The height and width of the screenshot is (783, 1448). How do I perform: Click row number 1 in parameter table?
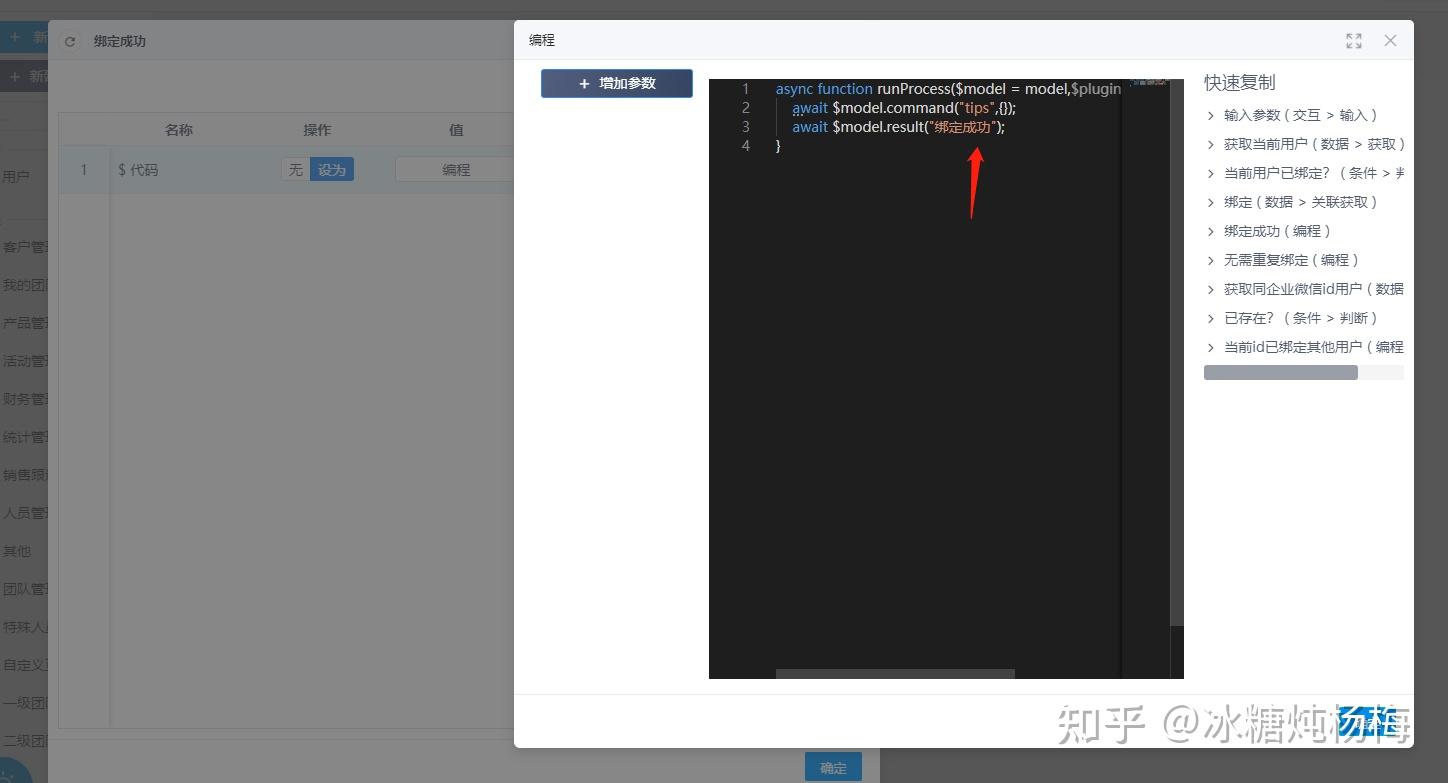(x=84, y=170)
